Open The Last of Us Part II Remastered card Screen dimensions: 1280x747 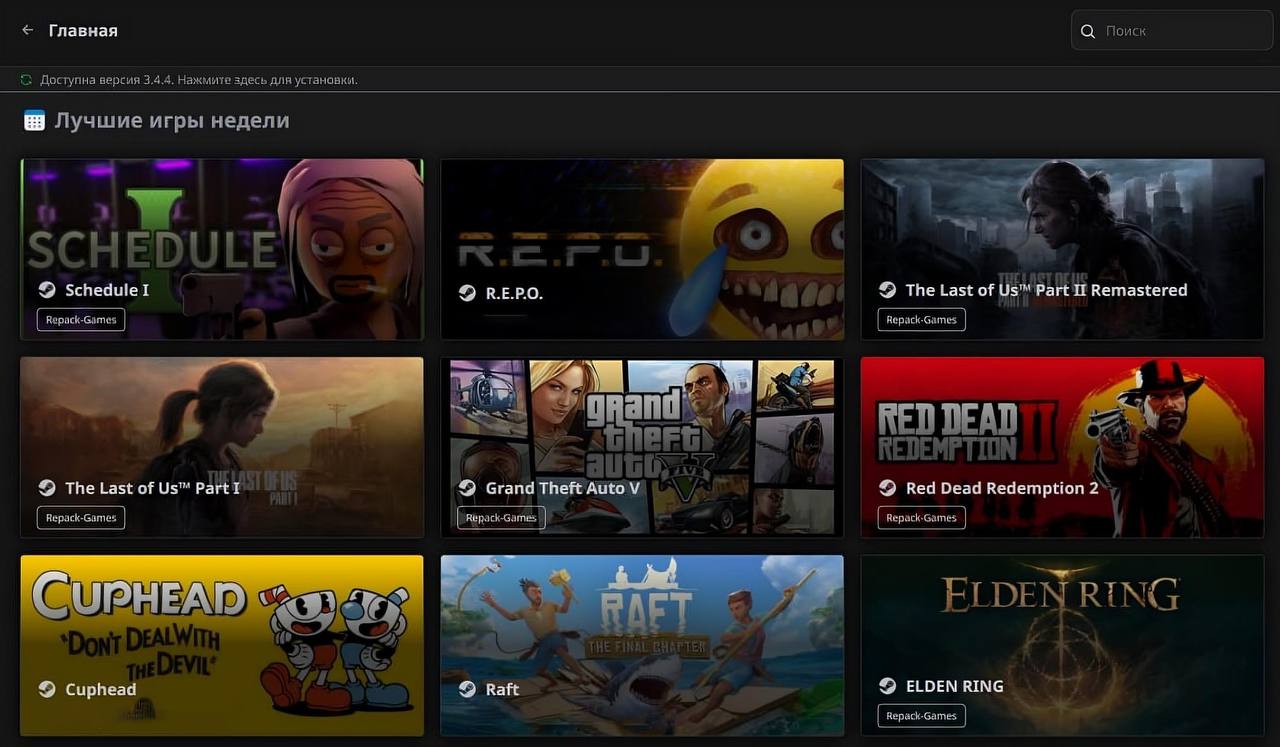pyautogui.click(x=1062, y=230)
